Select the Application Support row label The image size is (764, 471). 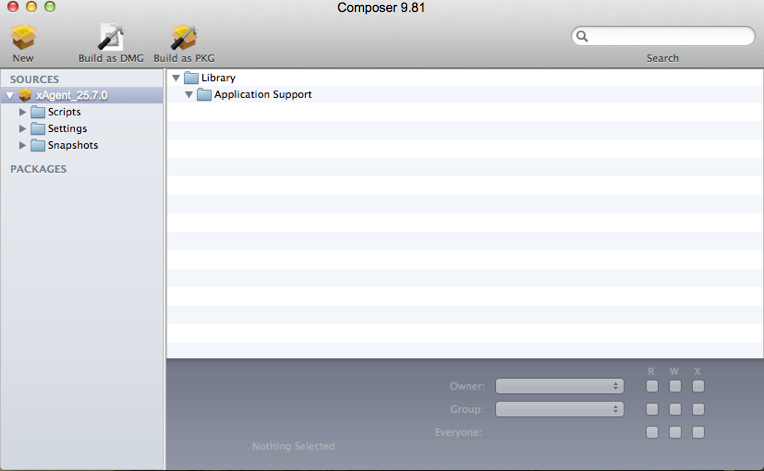[x=263, y=94]
